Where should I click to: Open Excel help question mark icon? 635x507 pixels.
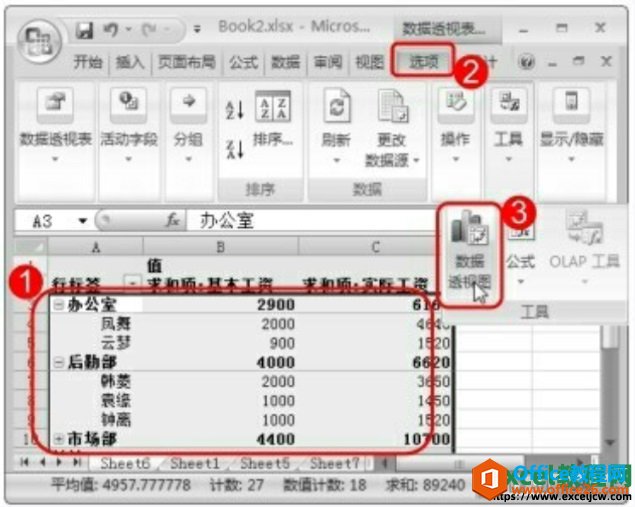[526, 62]
